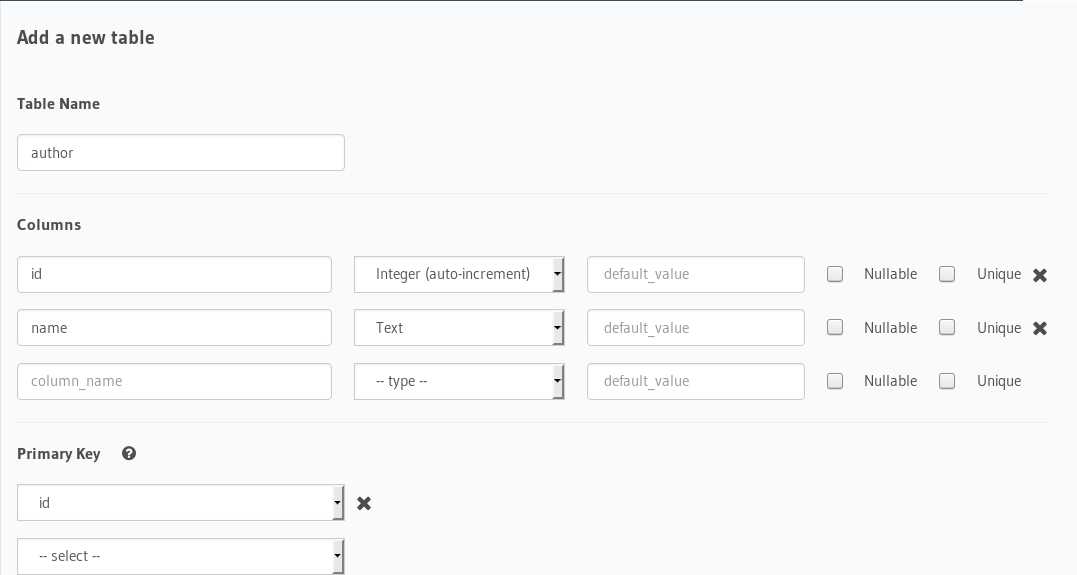Open the -- type -- dropdown
This screenshot has width=1077, height=575.
(459, 381)
